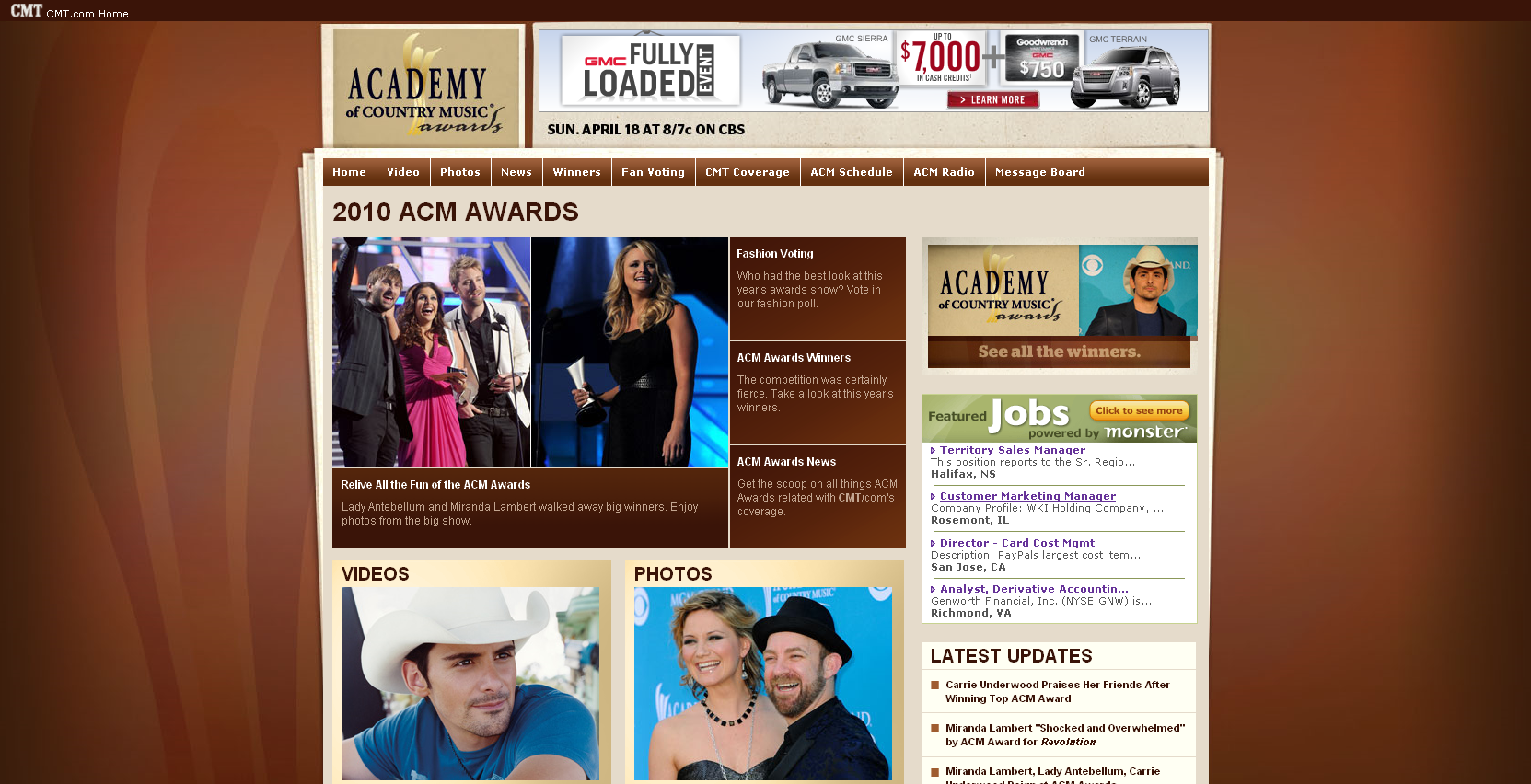Open the Video menu tab
The image size is (1531, 784).
click(x=402, y=172)
